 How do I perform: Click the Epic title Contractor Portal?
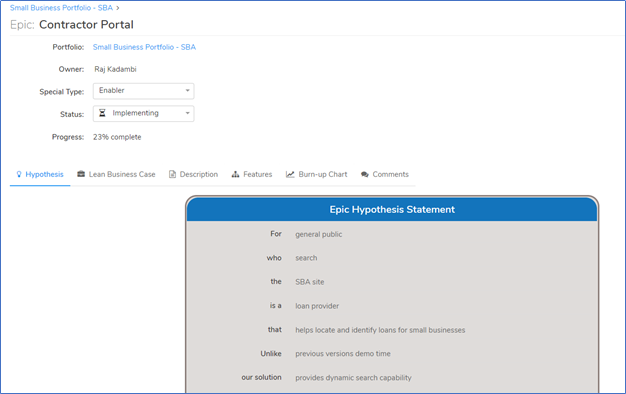pyautogui.click(x=86, y=25)
